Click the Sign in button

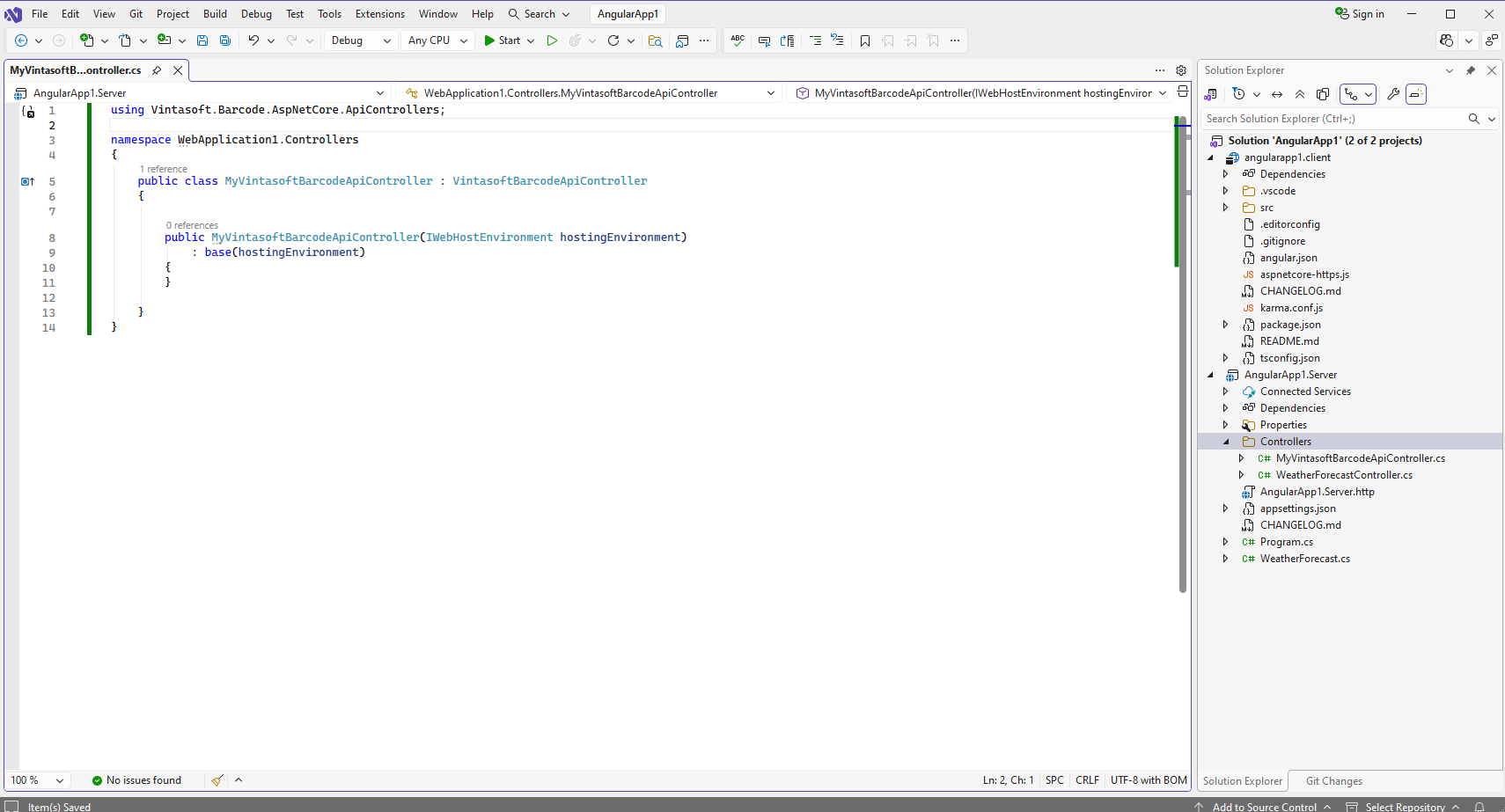coord(1359,13)
